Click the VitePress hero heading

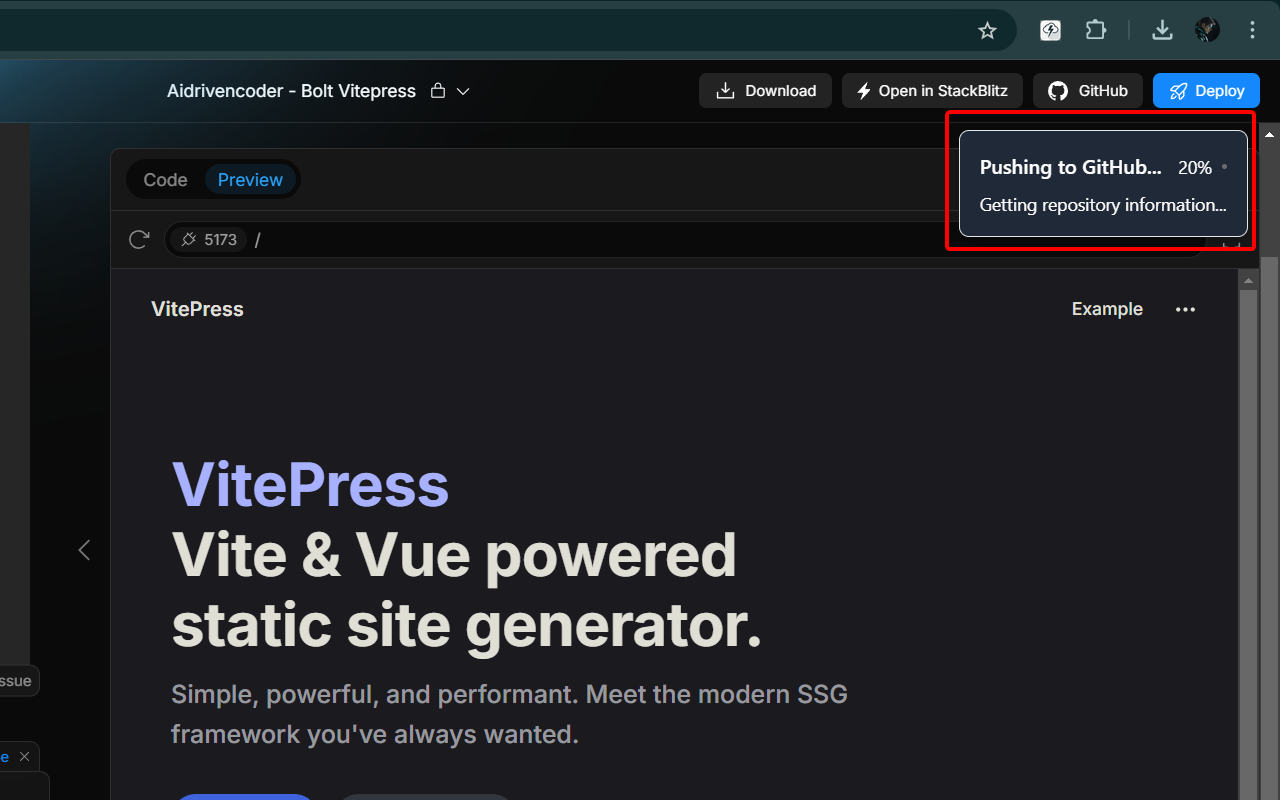click(x=310, y=485)
